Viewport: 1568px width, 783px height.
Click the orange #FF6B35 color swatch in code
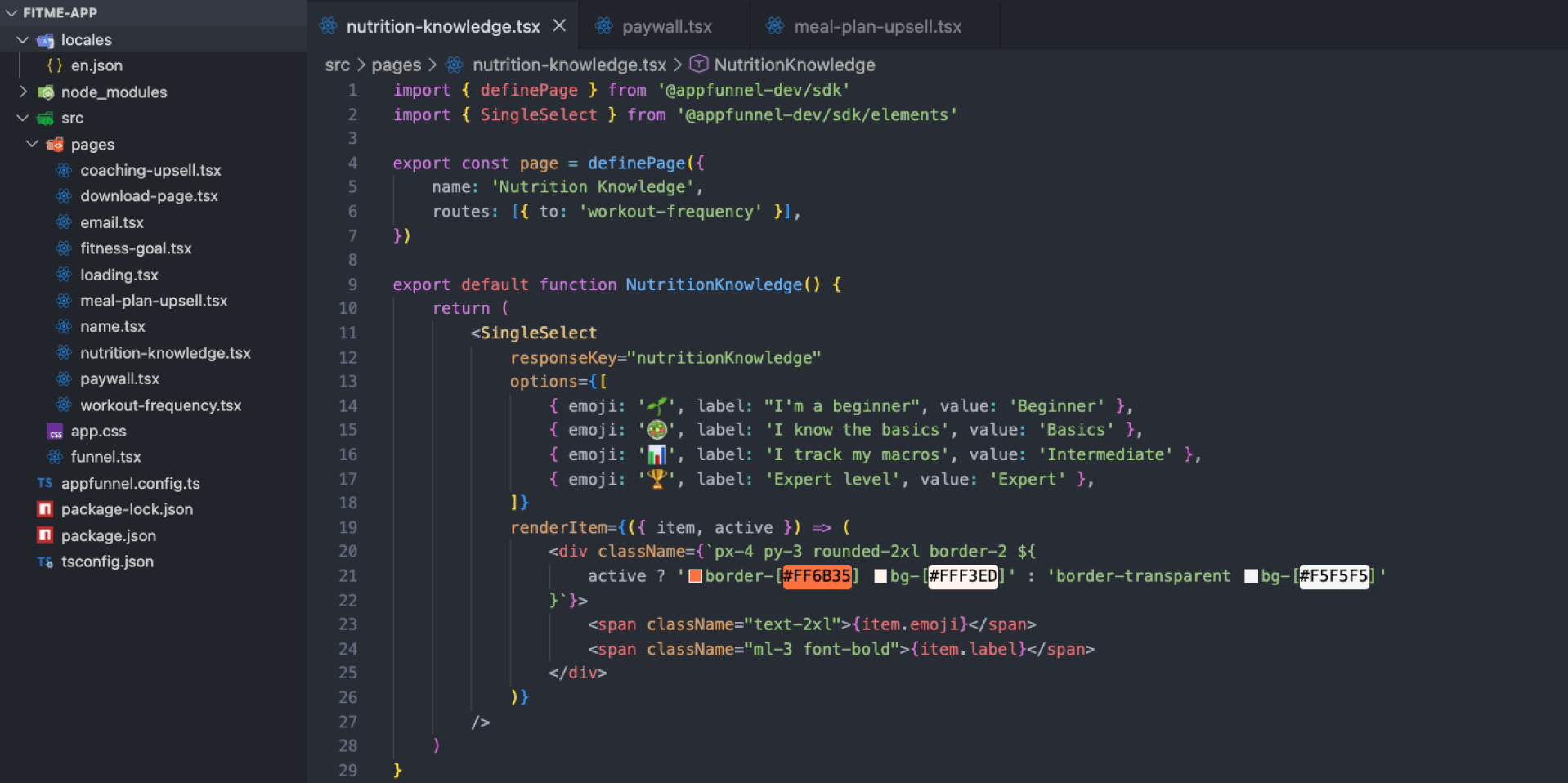tap(694, 575)
